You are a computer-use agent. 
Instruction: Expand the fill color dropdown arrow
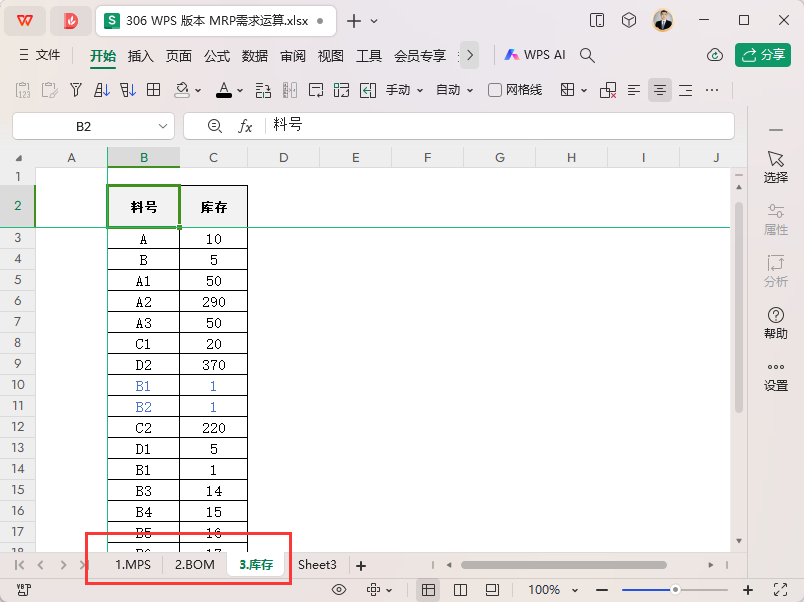click(198, 91)
